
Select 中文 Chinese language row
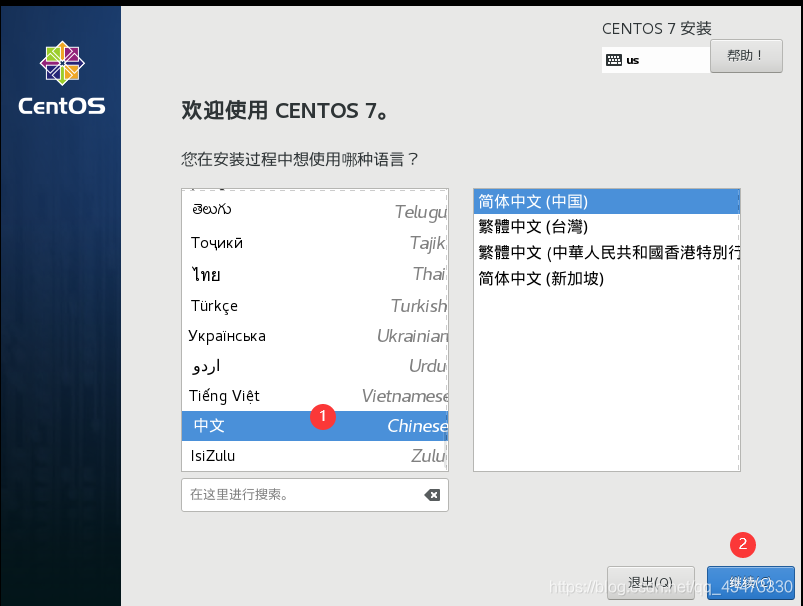[x=314, y=426]
